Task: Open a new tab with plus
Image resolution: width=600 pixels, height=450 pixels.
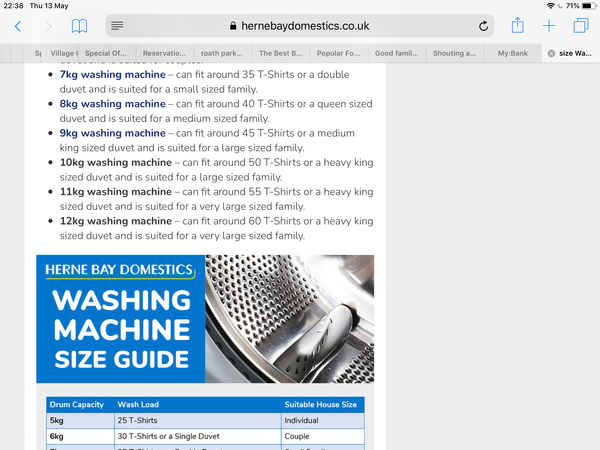Action: (549, 26)
